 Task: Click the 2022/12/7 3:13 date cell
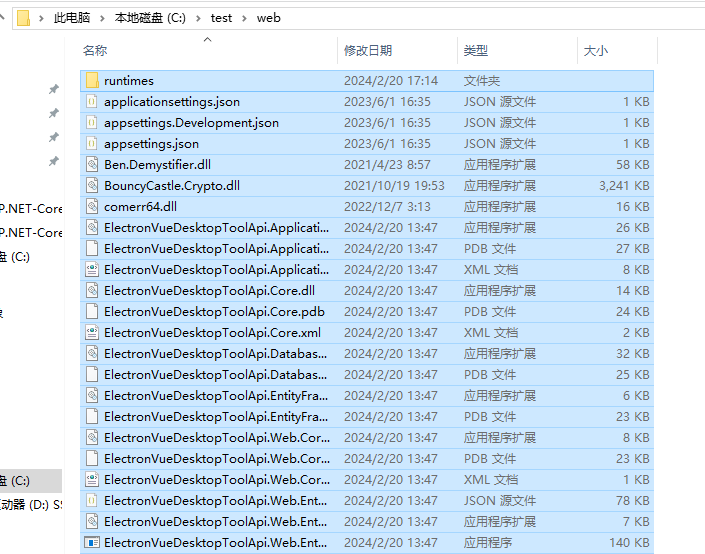[387, 206]
